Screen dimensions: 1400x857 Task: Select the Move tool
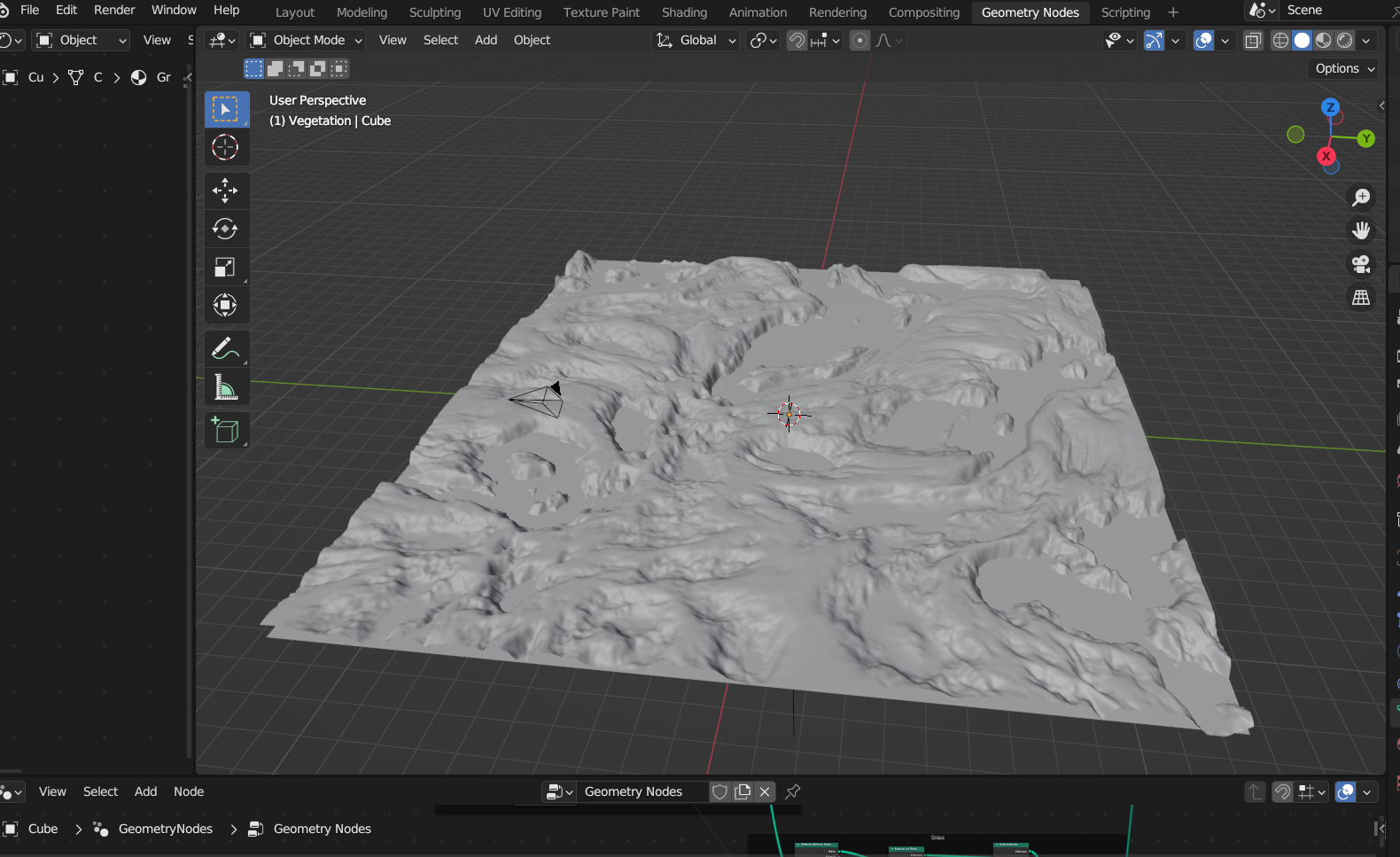225,191
